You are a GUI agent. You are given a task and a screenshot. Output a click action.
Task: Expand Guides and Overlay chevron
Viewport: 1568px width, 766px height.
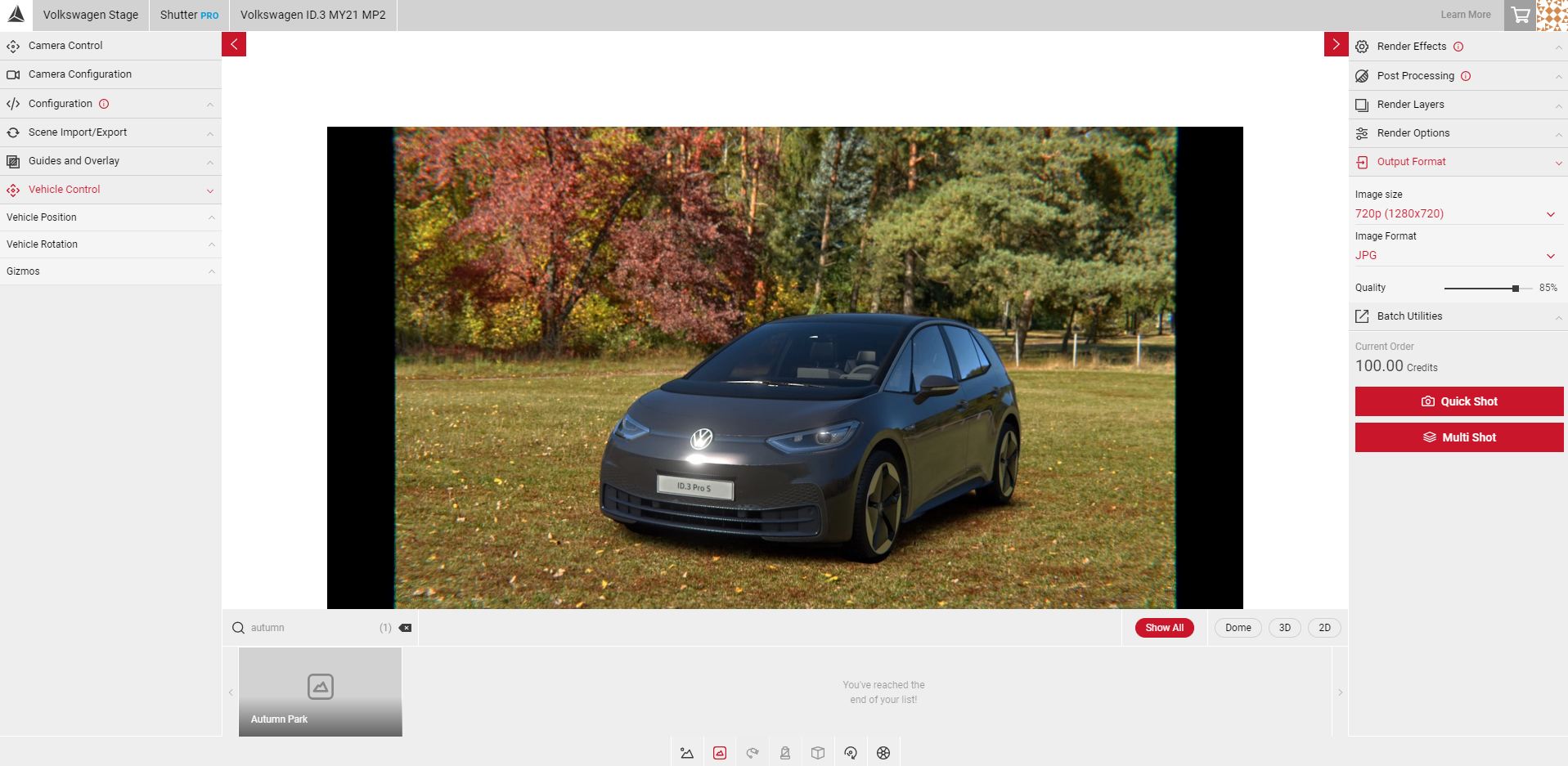coord(210,162)
